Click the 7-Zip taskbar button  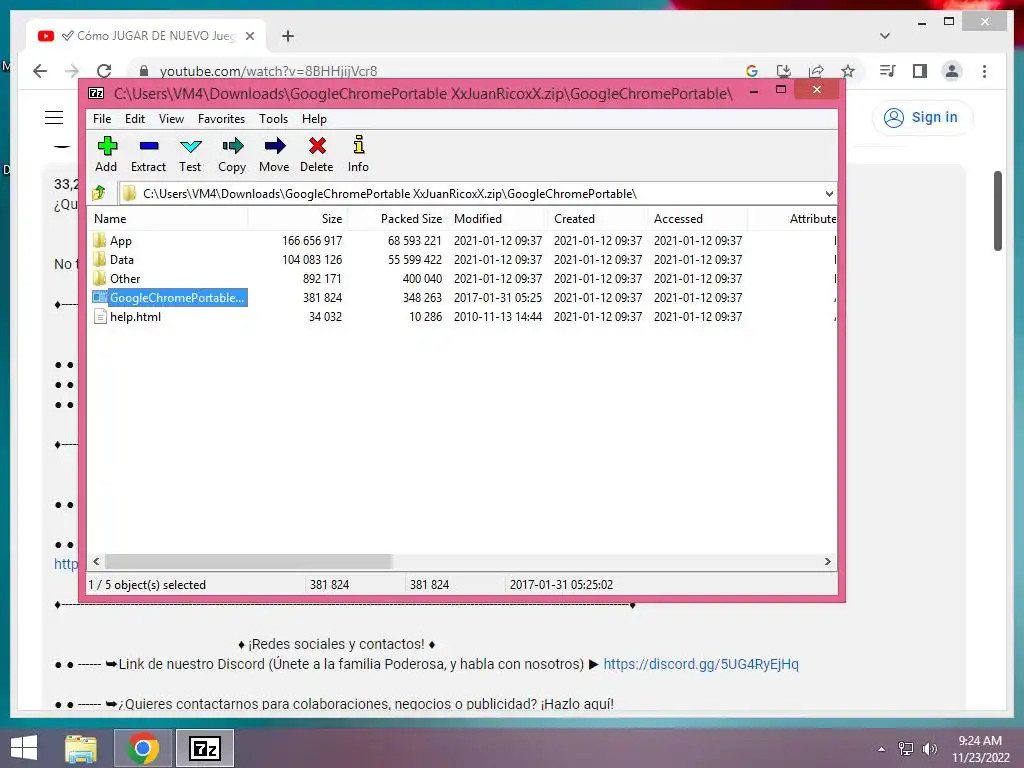[204, 748]
